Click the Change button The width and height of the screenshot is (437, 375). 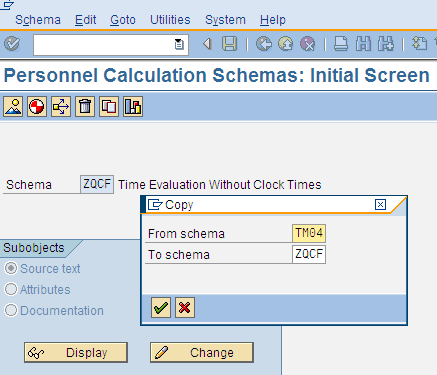pyautogui.click(x=202, y=352)
